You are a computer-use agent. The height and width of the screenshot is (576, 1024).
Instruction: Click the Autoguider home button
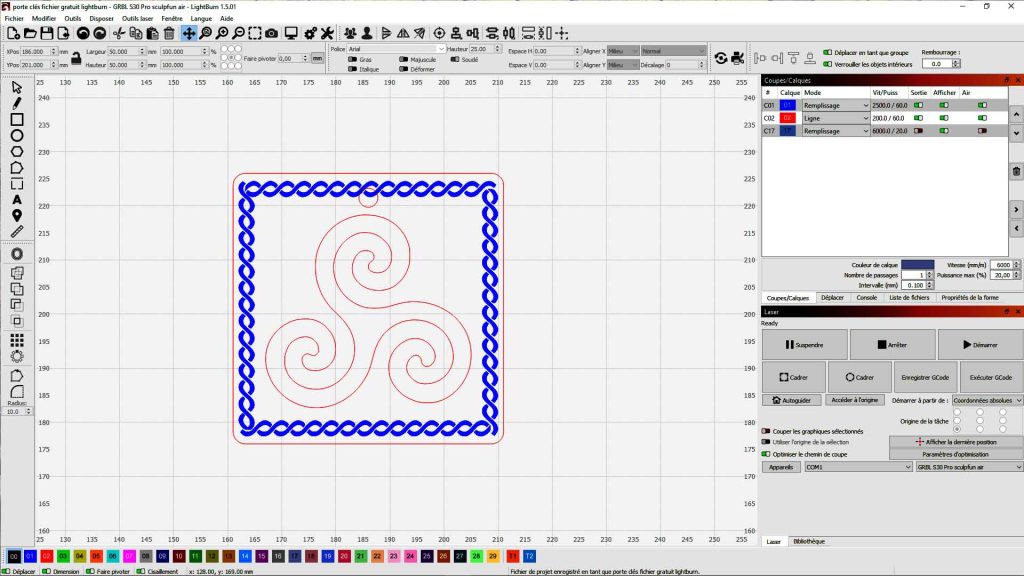click(x=792, y=400)
